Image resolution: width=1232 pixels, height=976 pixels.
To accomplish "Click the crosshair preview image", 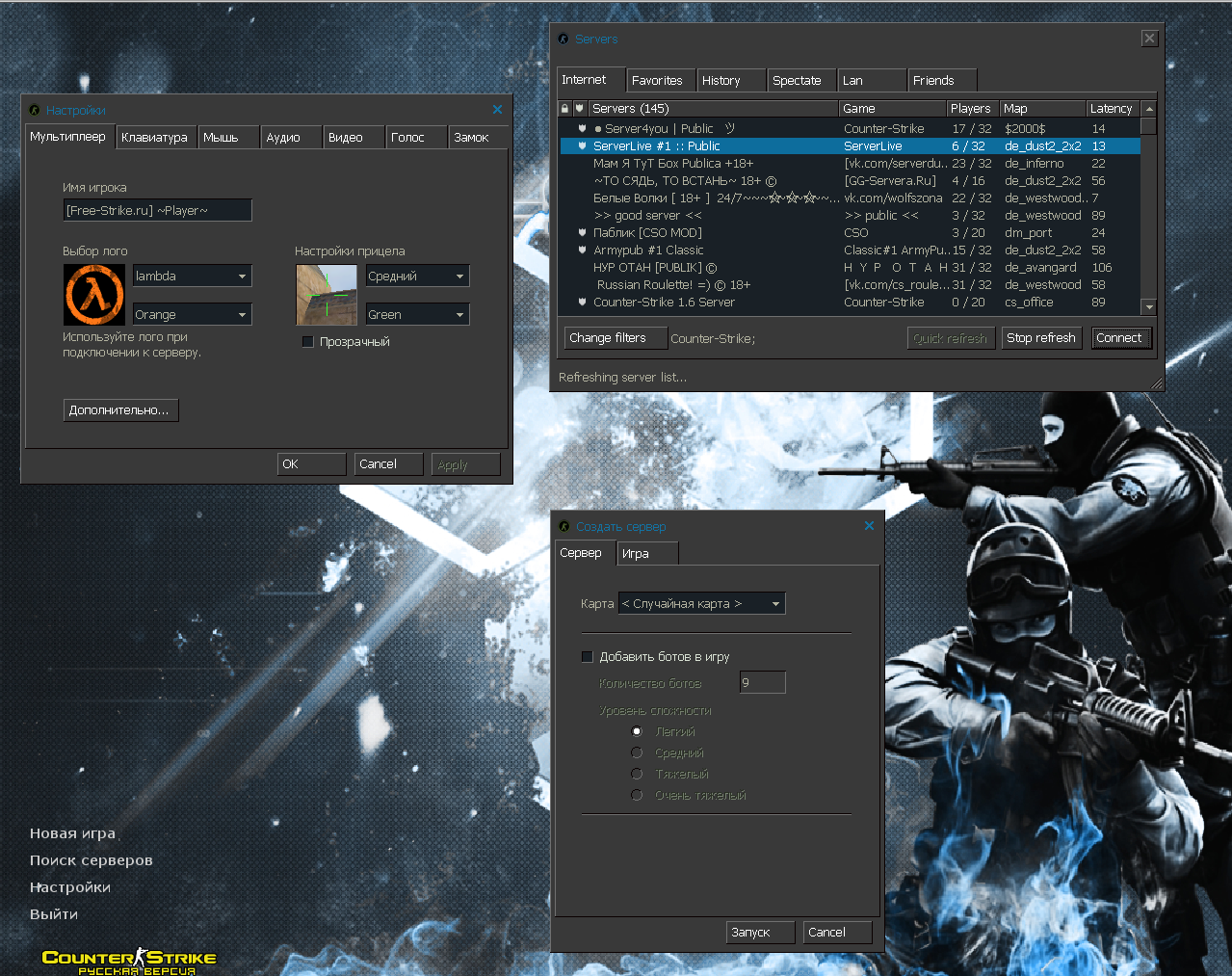I will point(327,295).
